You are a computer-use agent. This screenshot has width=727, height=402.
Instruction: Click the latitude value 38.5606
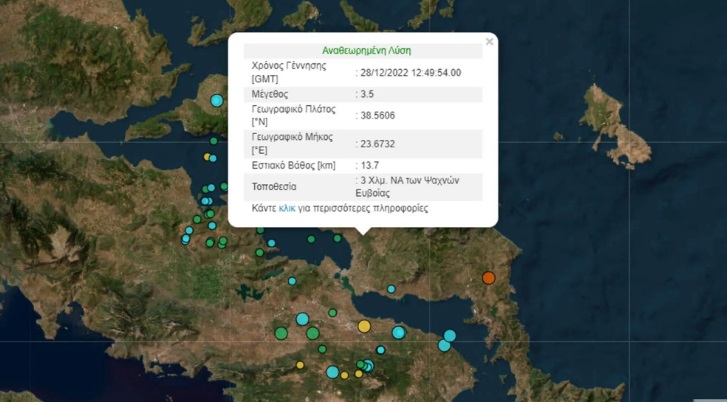point(377,116)
